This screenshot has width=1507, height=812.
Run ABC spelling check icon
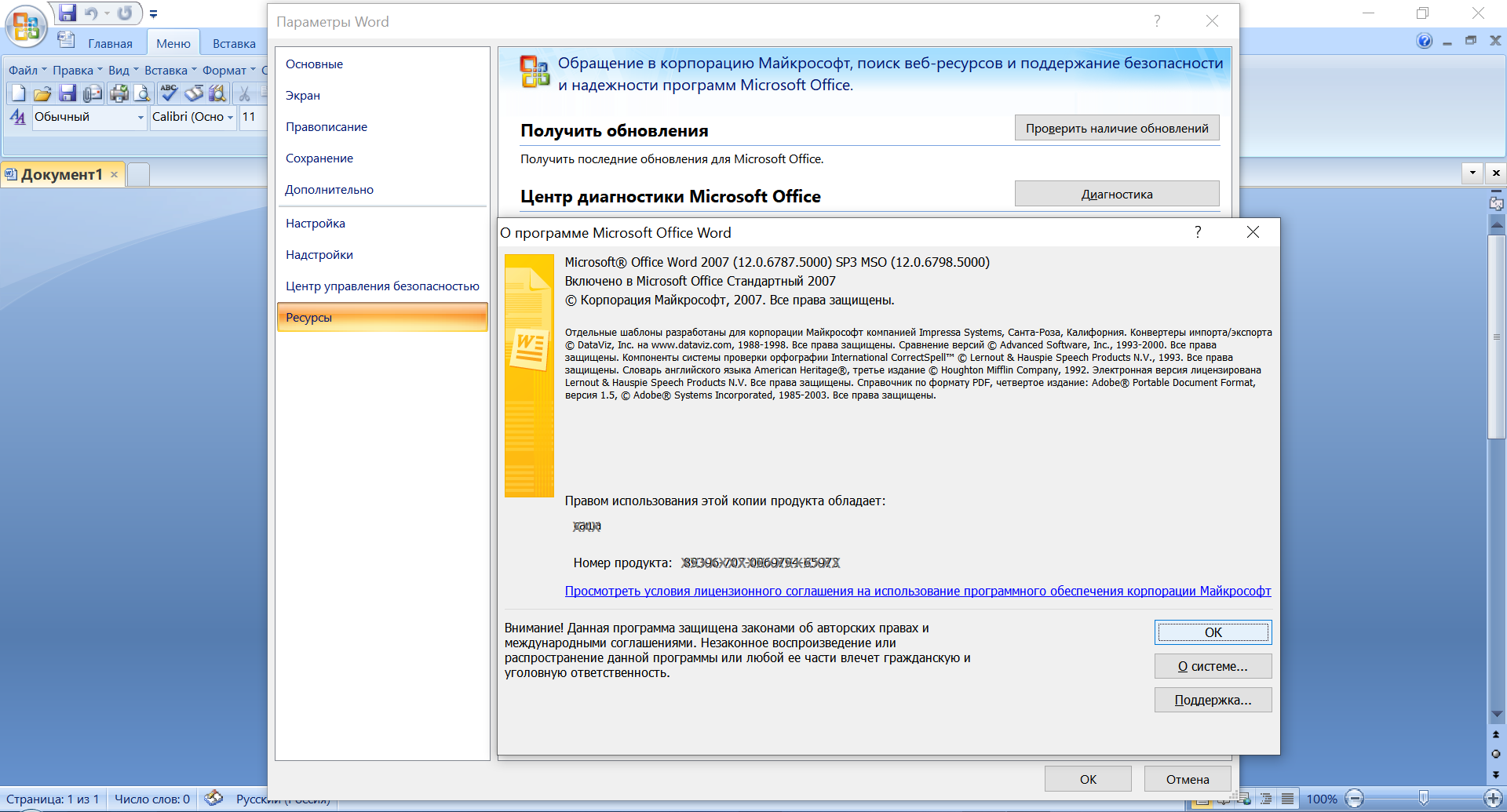168,94
